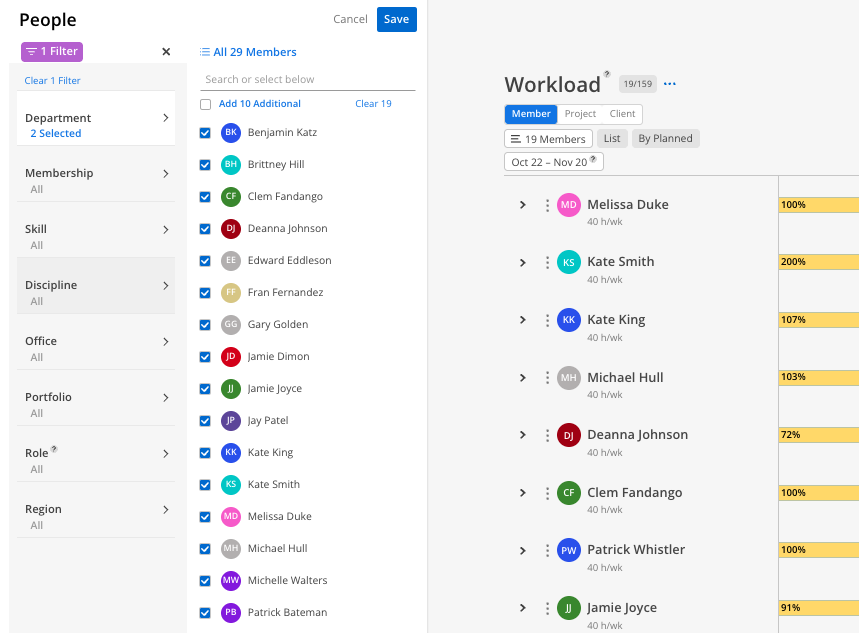Uncheck Michael Hull checkbox in People list

(205, 549)
